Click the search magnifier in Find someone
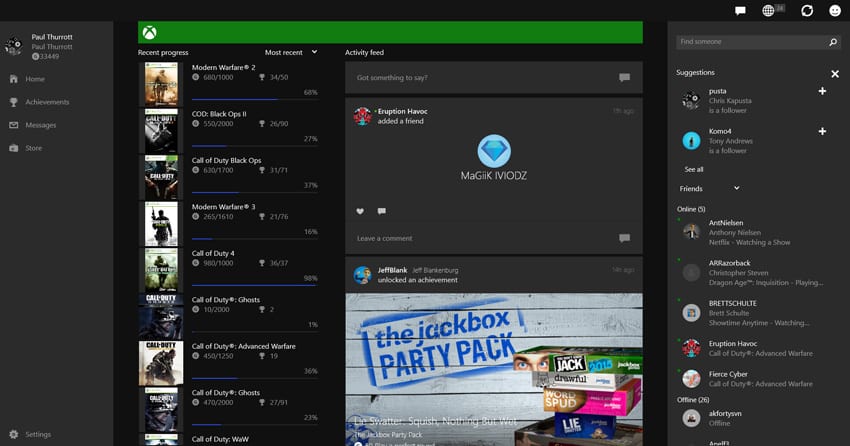The image size is (850, 446). point(833,43)
